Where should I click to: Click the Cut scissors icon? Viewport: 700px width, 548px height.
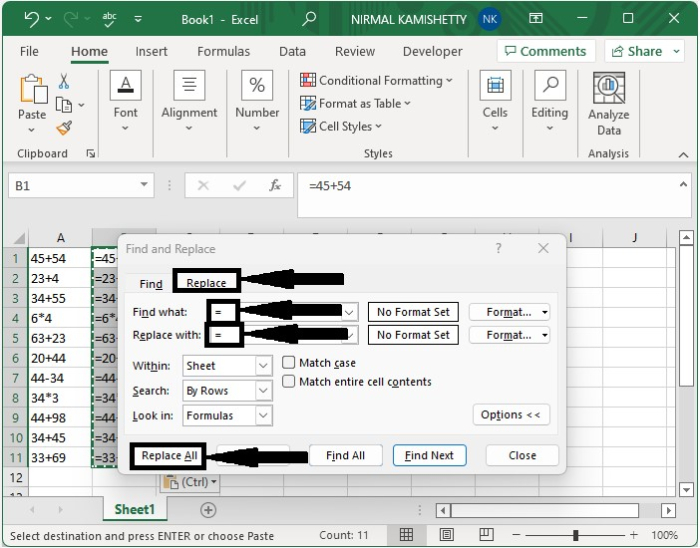(x=63, y=81)
